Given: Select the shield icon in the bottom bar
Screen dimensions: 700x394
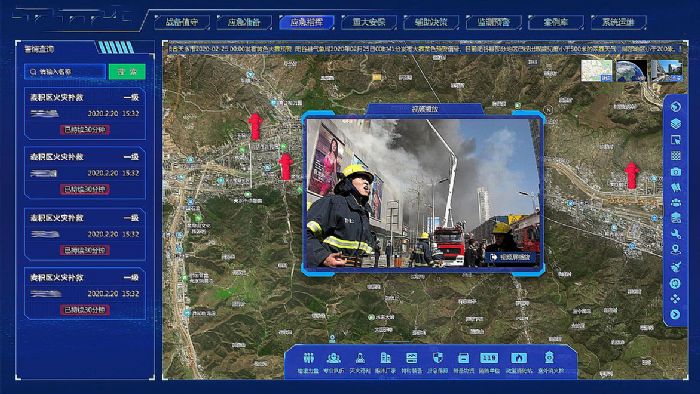Looking at the screenshot, I should coord(438,361).
